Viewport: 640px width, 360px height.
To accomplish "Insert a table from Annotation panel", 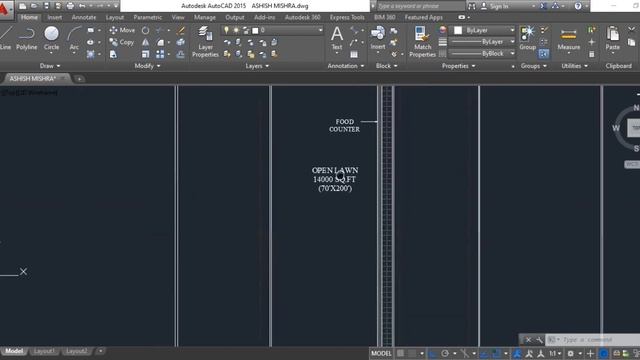I will (354, 54).
